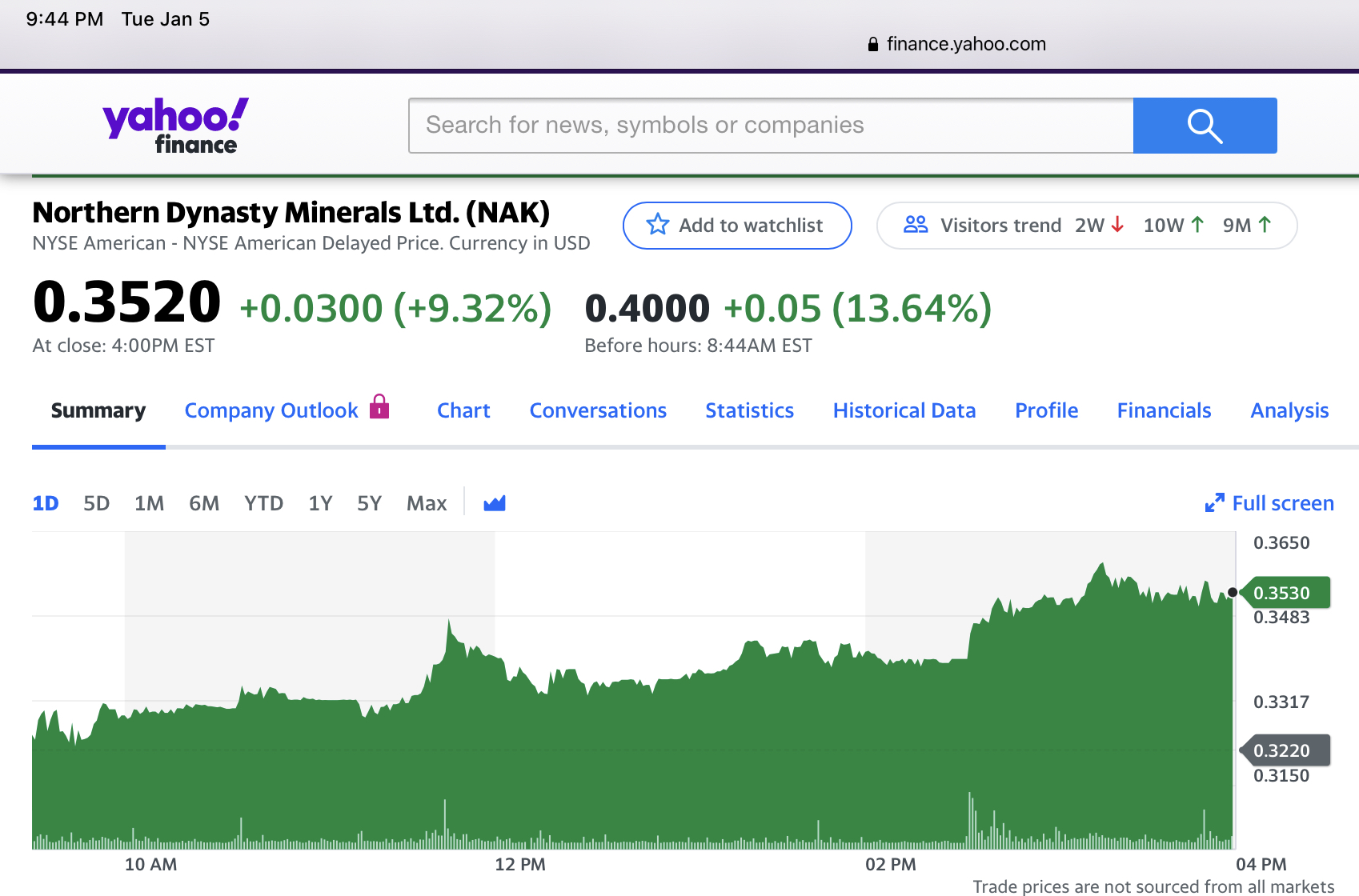Click the NYSE American Delayed Price text

(x=312, y=243)
